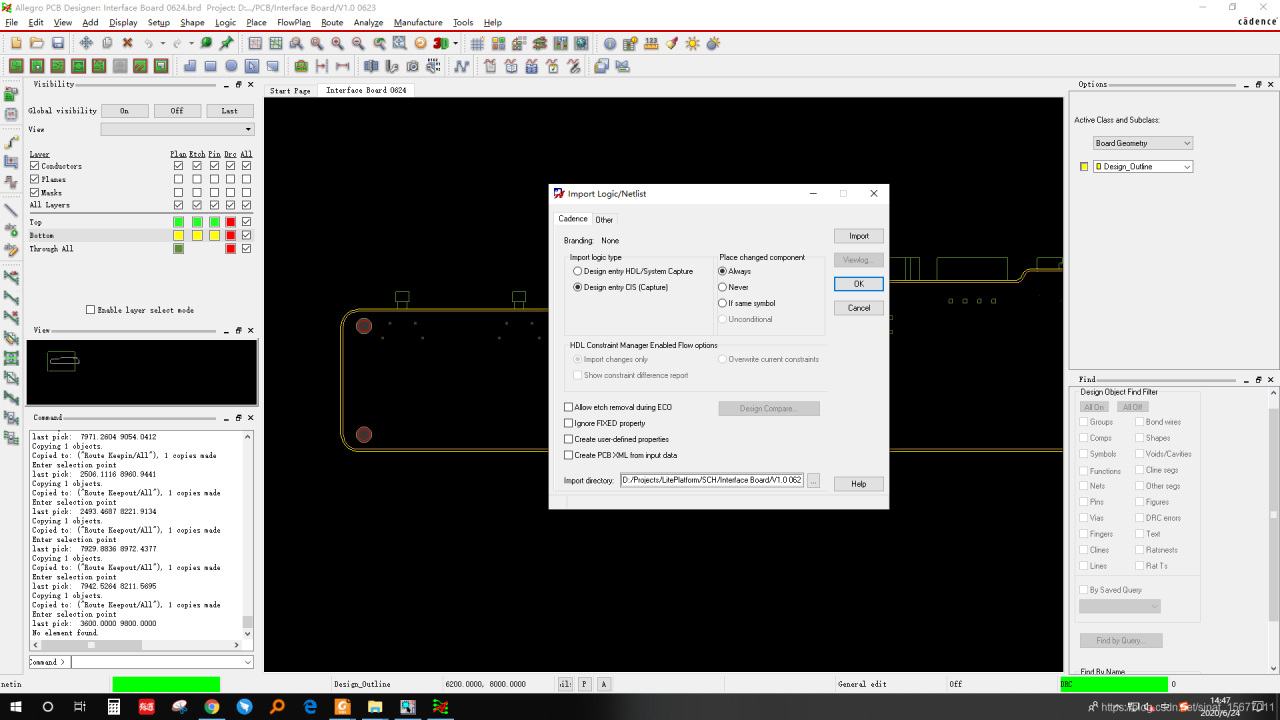Select the Add Circle shape icon

point(231,66)
